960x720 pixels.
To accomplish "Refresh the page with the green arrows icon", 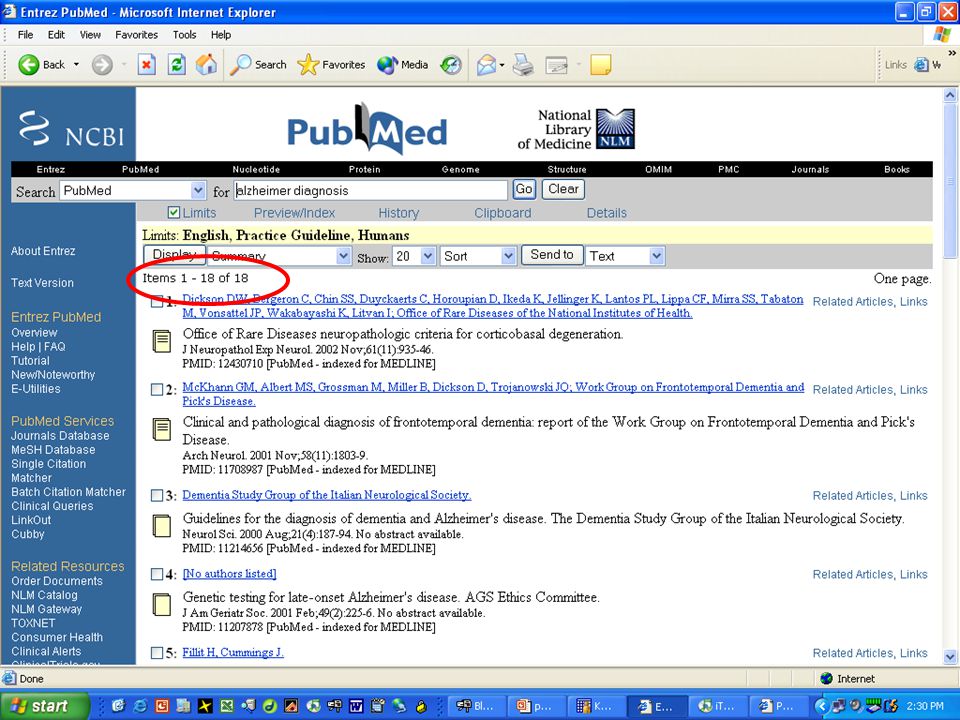I will tap(176, 64).
